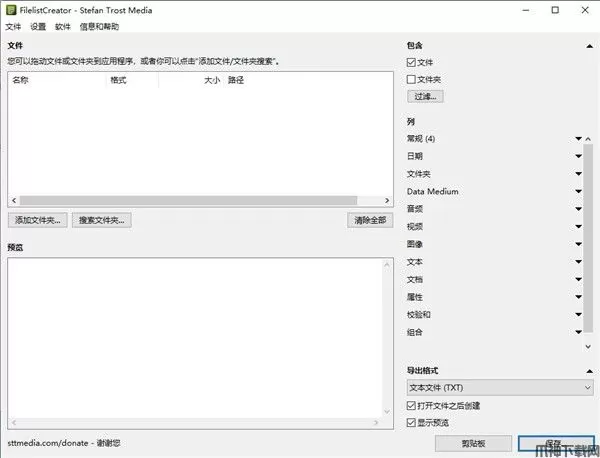Open the 文件 menu

(13, 26)
